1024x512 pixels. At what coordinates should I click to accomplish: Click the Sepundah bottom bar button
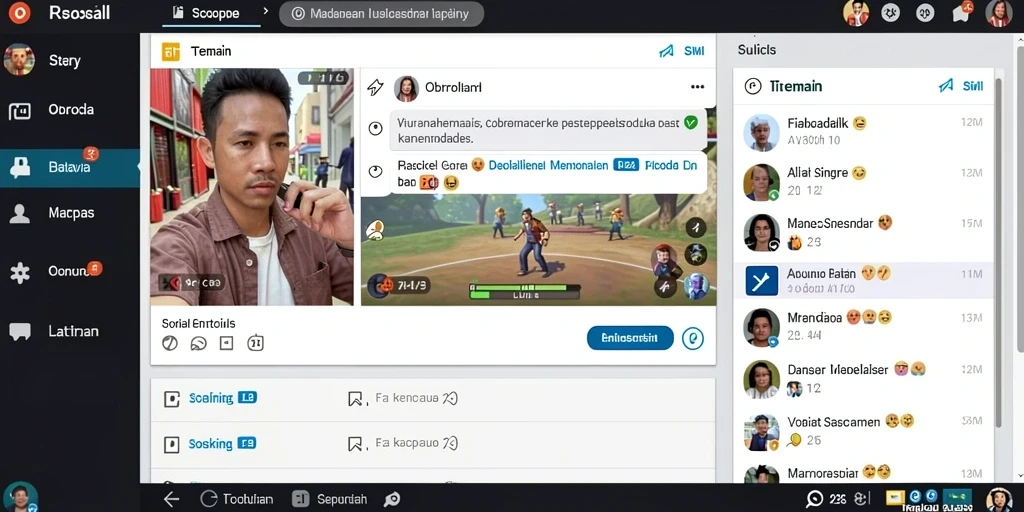tap(329, 500)
